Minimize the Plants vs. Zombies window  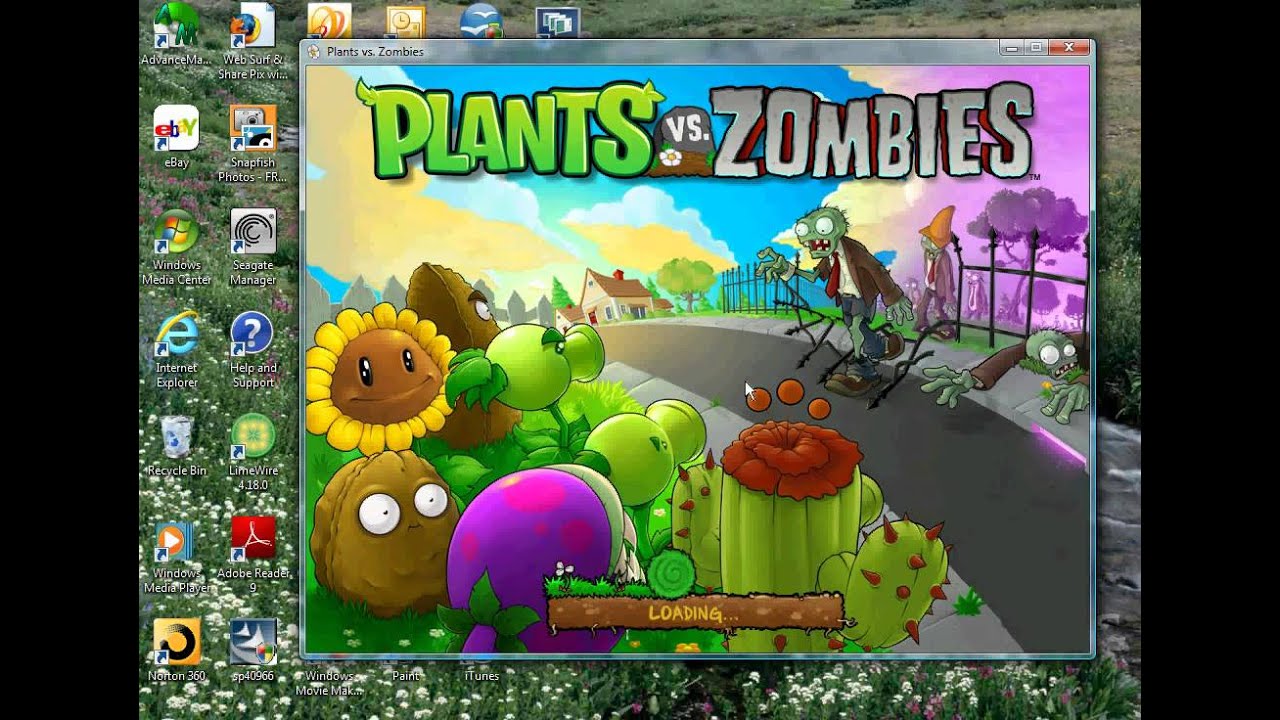coord(1011,47)
